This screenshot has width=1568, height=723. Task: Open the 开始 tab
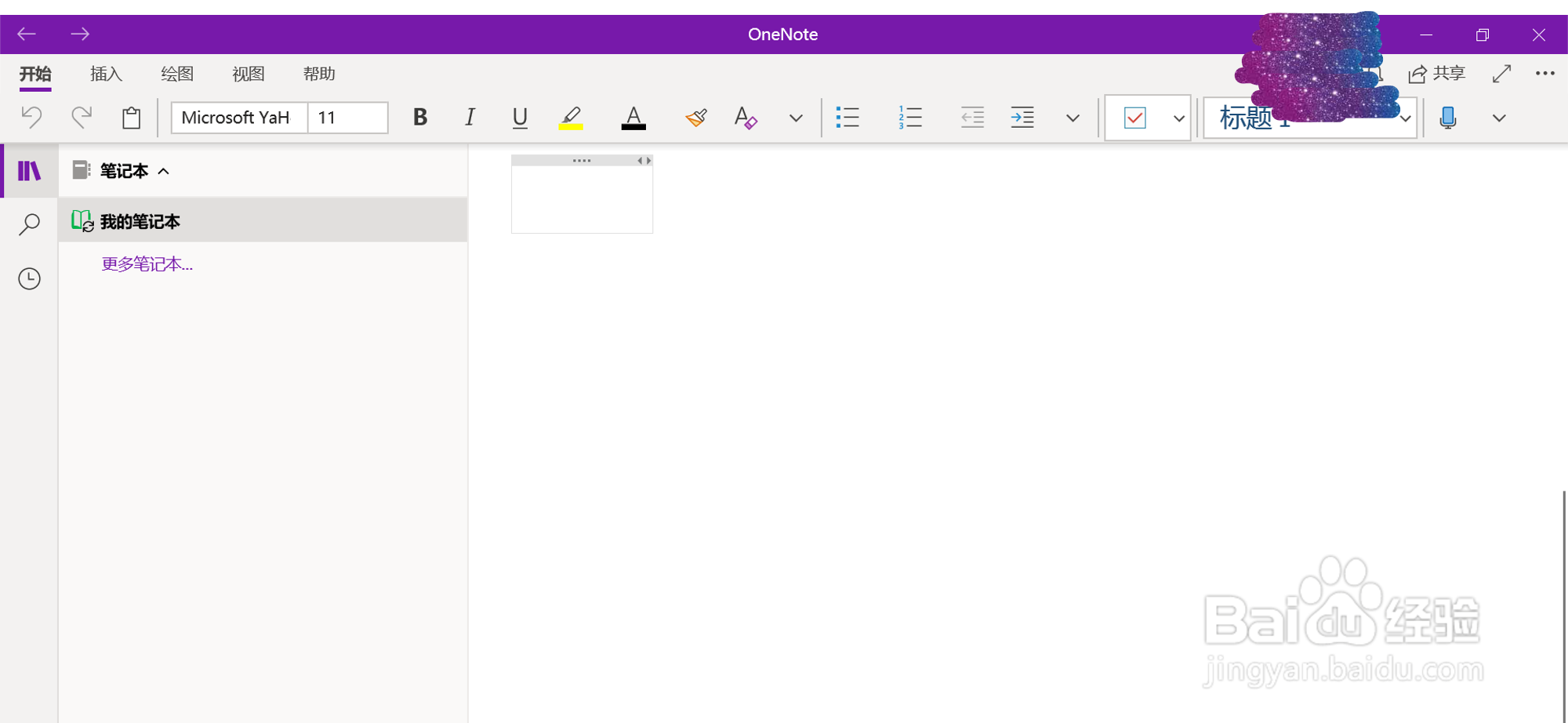pyautogui.click(x=35, y=74)
